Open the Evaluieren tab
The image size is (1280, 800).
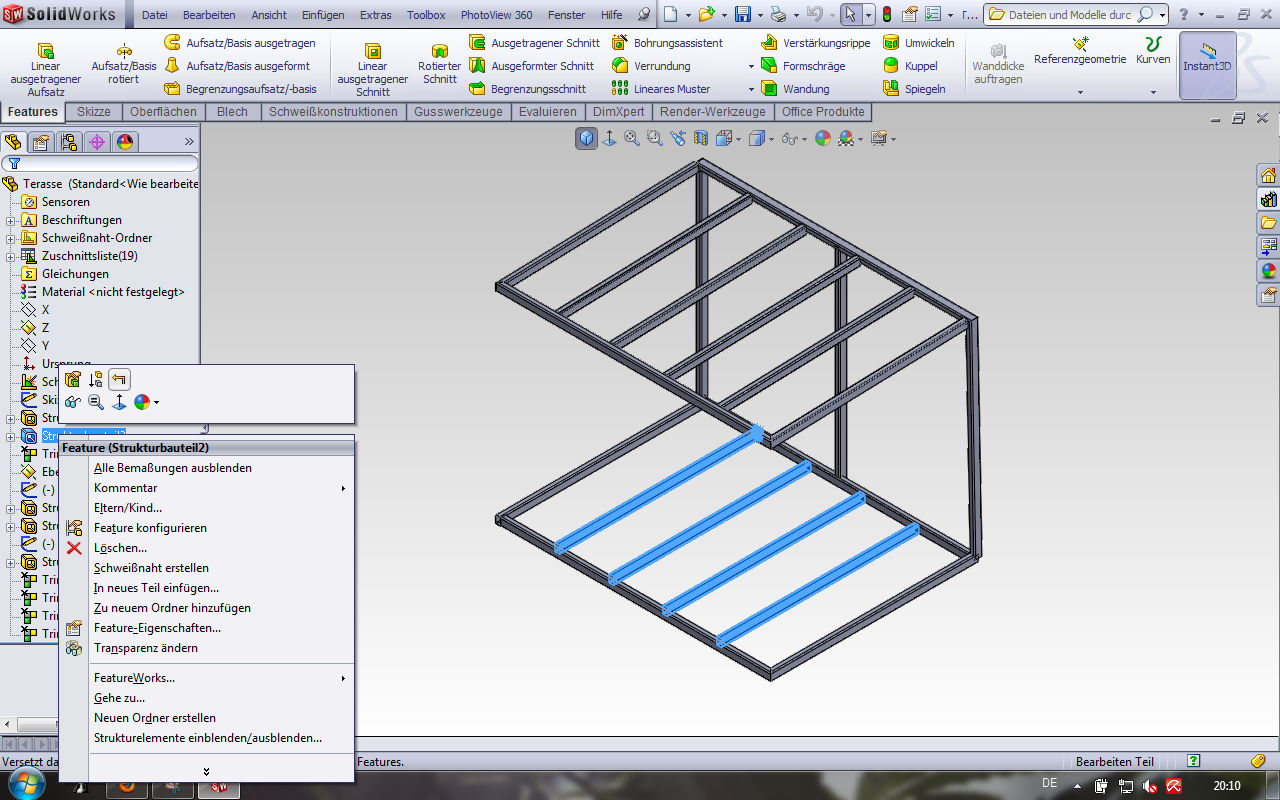tap(547, 112)
